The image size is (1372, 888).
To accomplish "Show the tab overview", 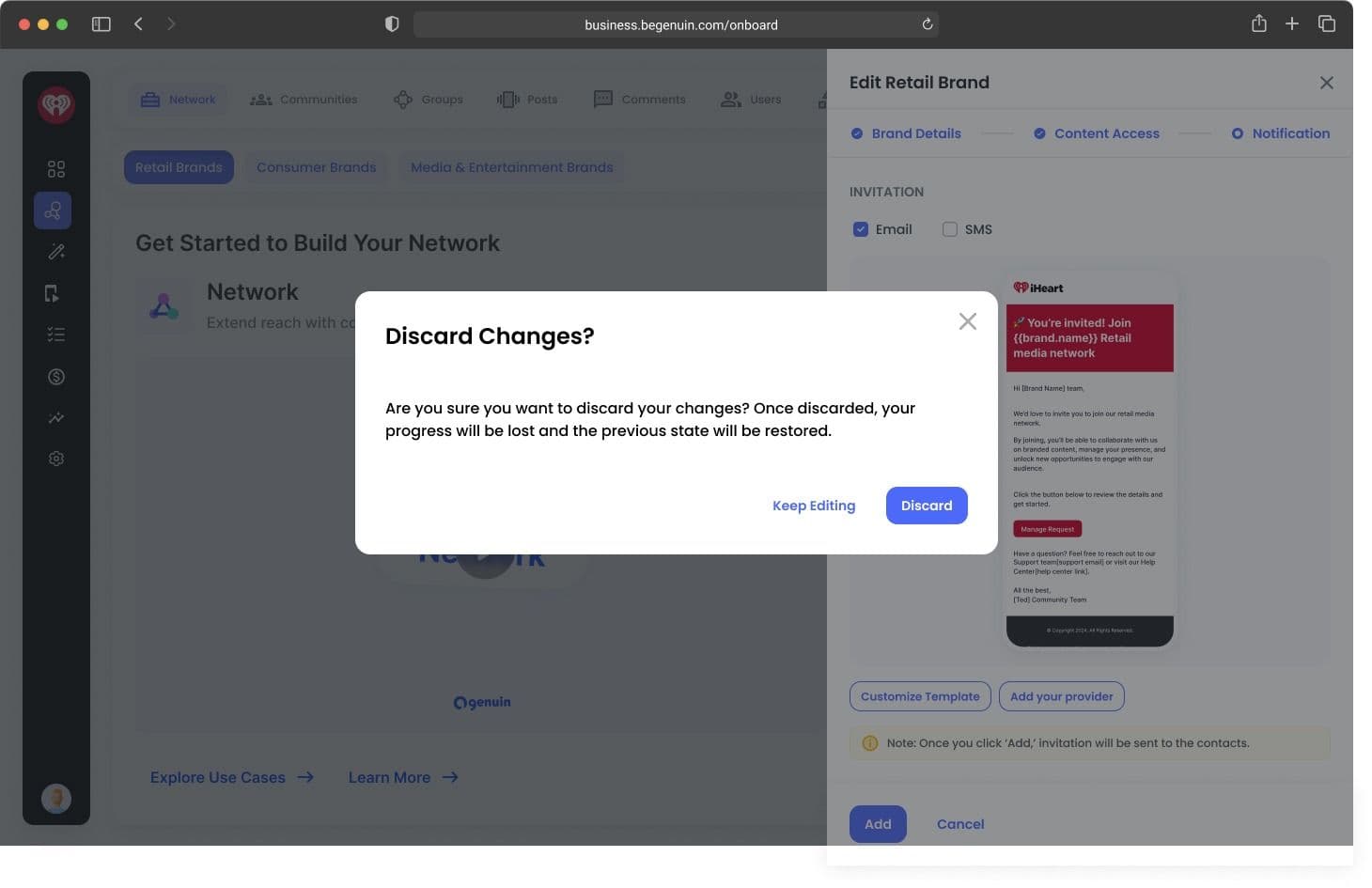I will coord(1326,24).
